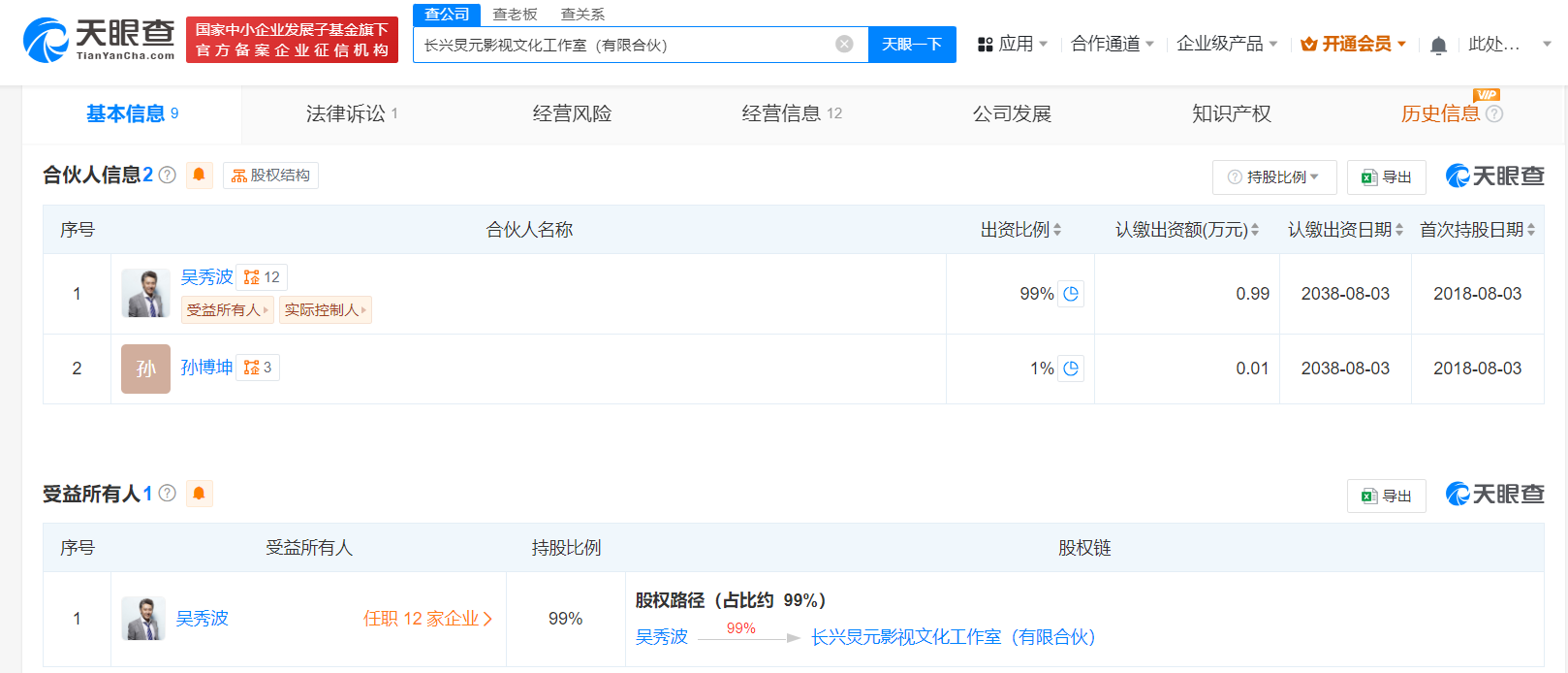Click the pie chart icon next to 99%
The width and height of the screenshot is (1568, 673).
tap(1071, 294)
